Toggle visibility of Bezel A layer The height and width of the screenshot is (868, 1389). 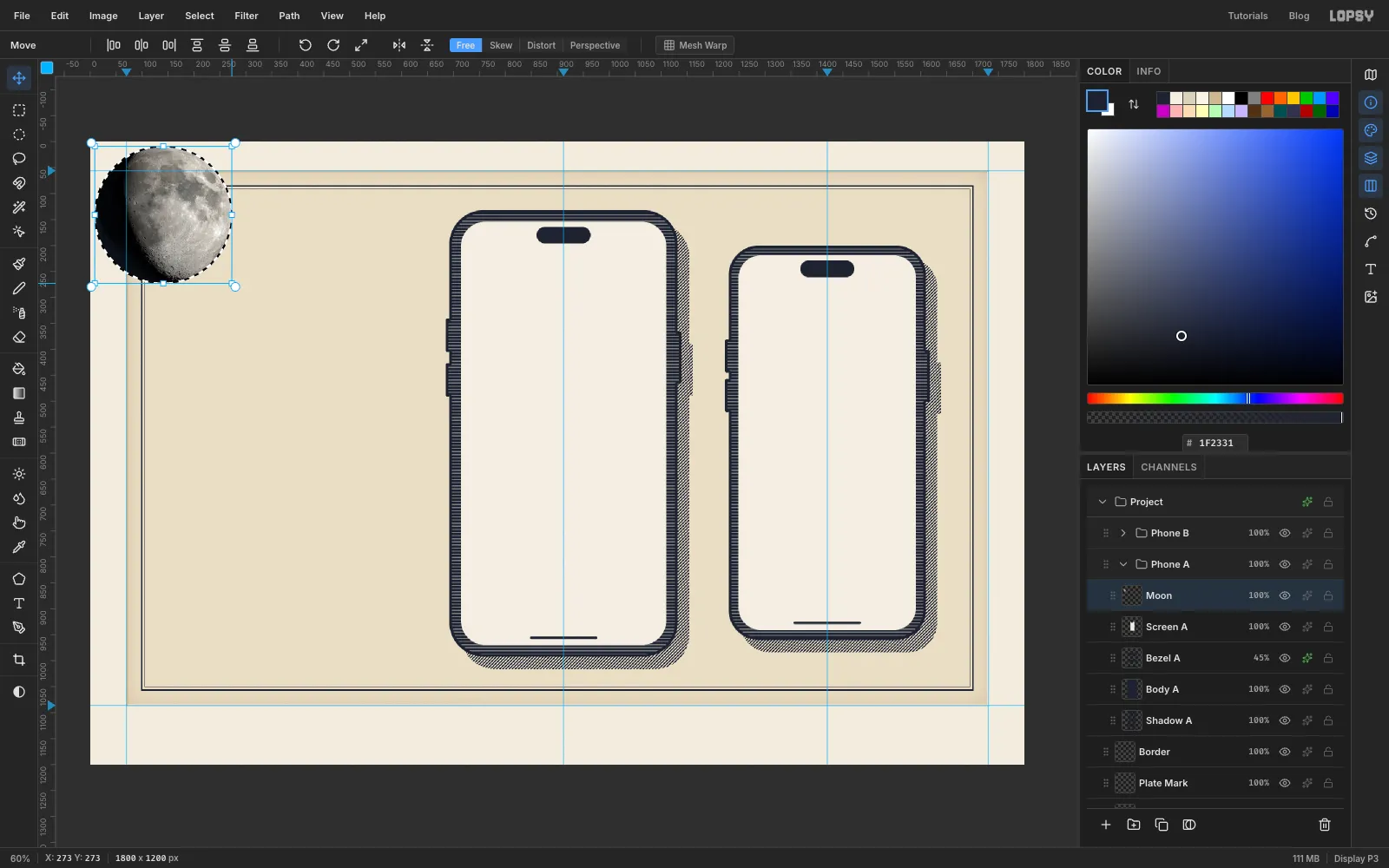click(1285, 658)
